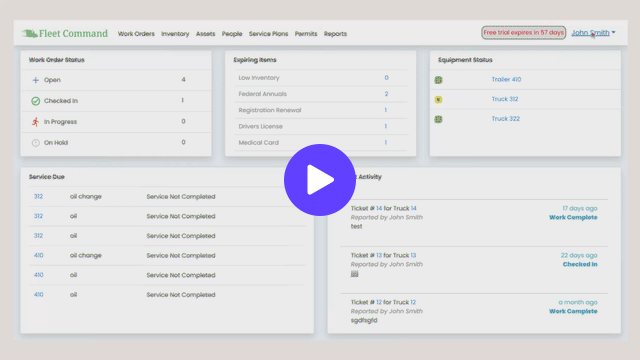This screenshot has width=640, height=360.
Task: Click the Low Inventory count 0
Action: click(386, 78)
